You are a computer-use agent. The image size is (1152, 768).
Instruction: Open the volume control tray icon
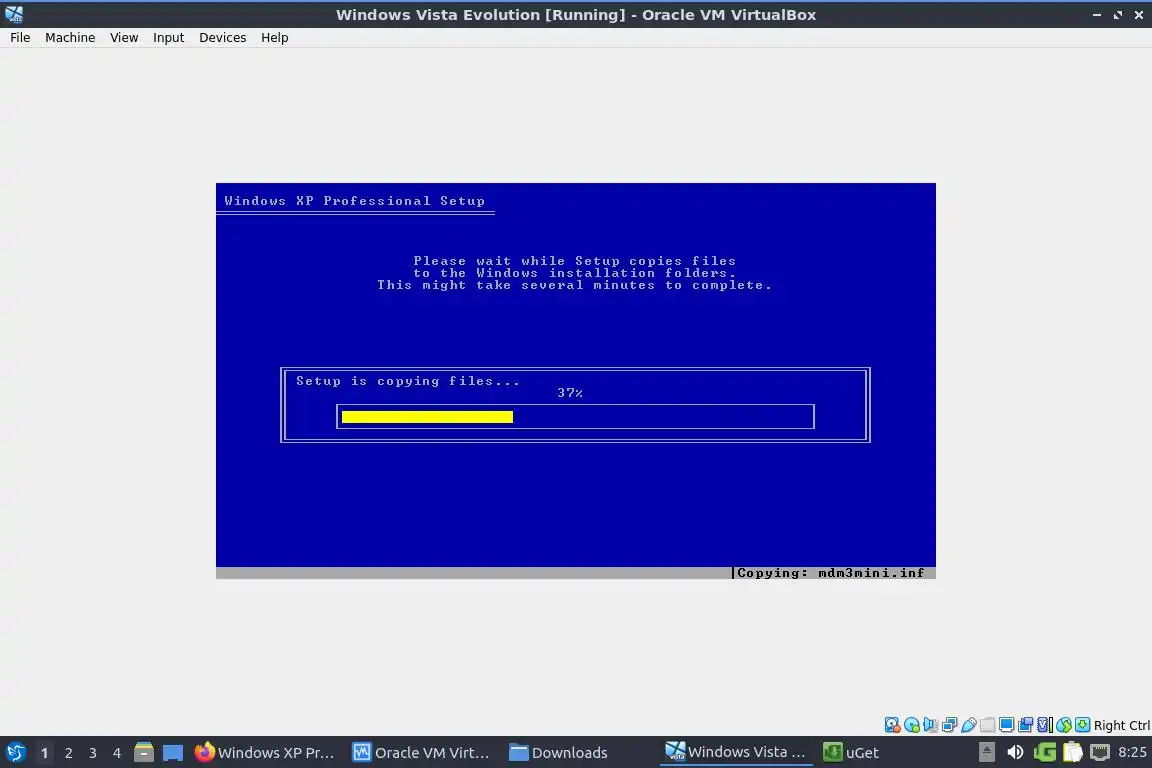pyautogui.click(x=1015, y=753)
